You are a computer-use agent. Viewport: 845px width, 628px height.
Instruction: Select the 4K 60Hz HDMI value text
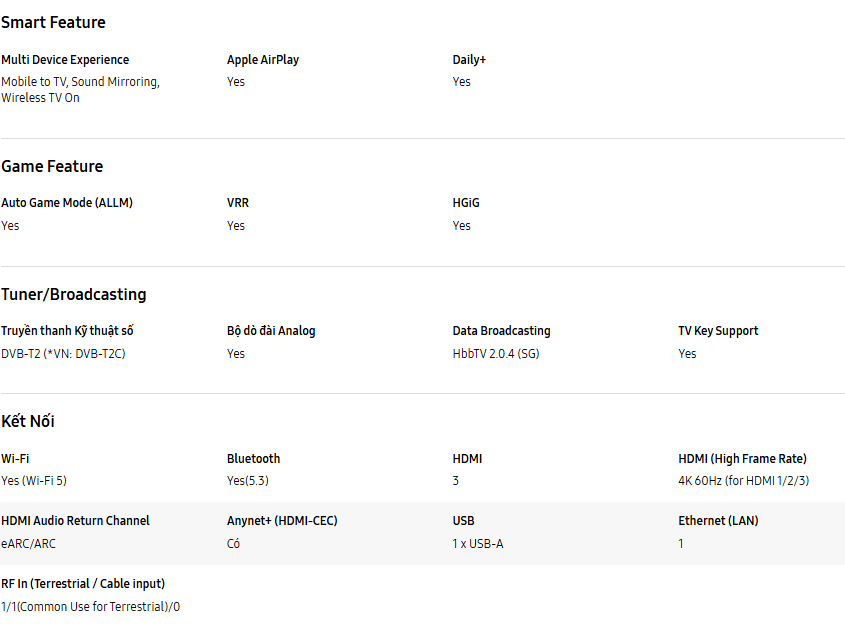click(x=743, y=481)
